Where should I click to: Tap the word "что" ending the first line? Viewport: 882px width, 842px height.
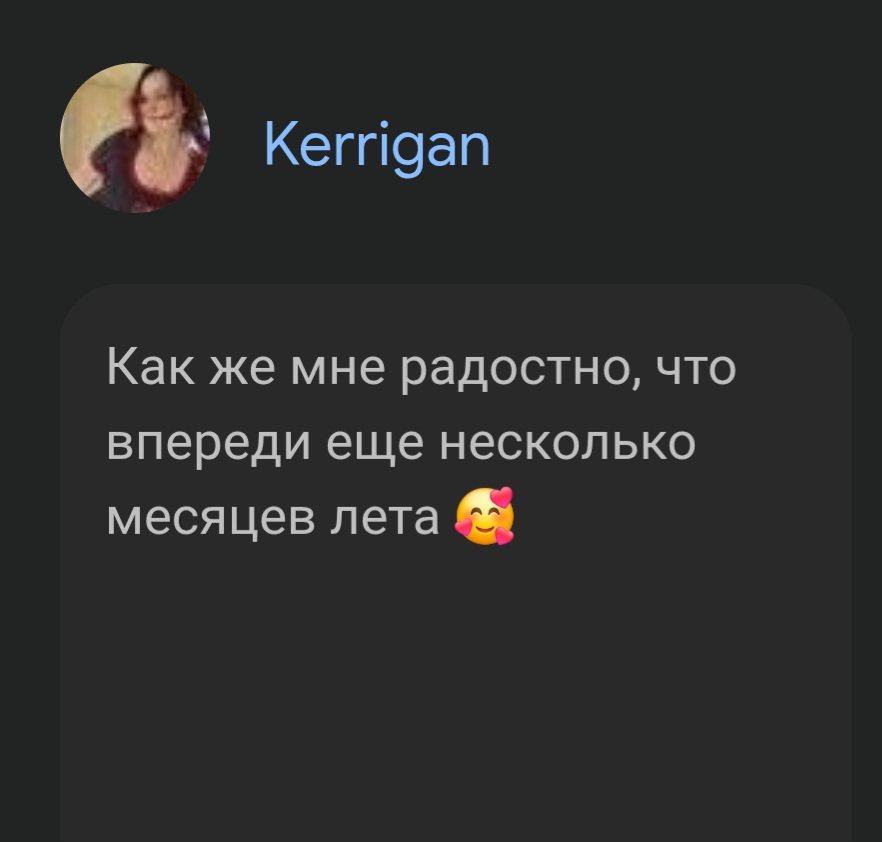[696, 369]
